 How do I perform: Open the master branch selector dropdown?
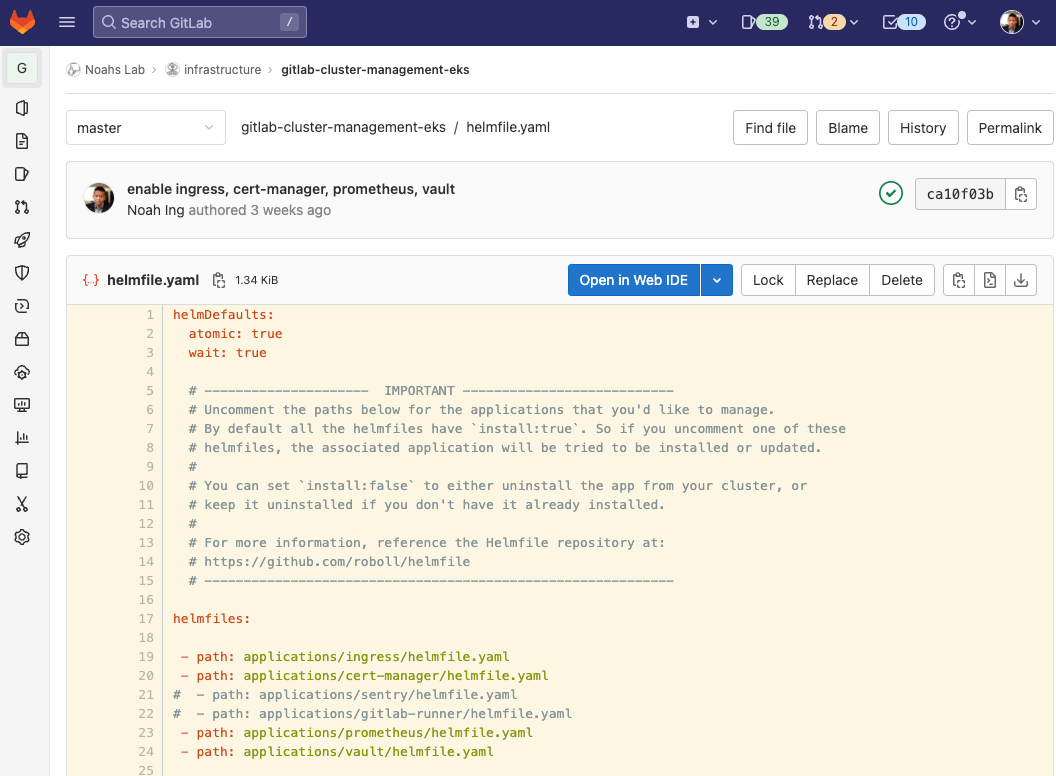click(x=145, y=127)
